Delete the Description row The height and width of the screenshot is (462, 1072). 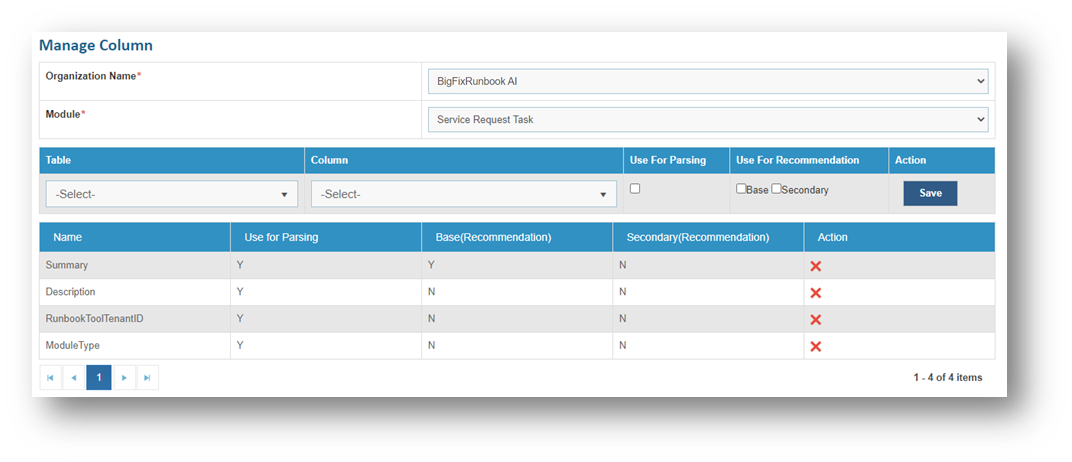pyautogui.click(x=815, y=293)
